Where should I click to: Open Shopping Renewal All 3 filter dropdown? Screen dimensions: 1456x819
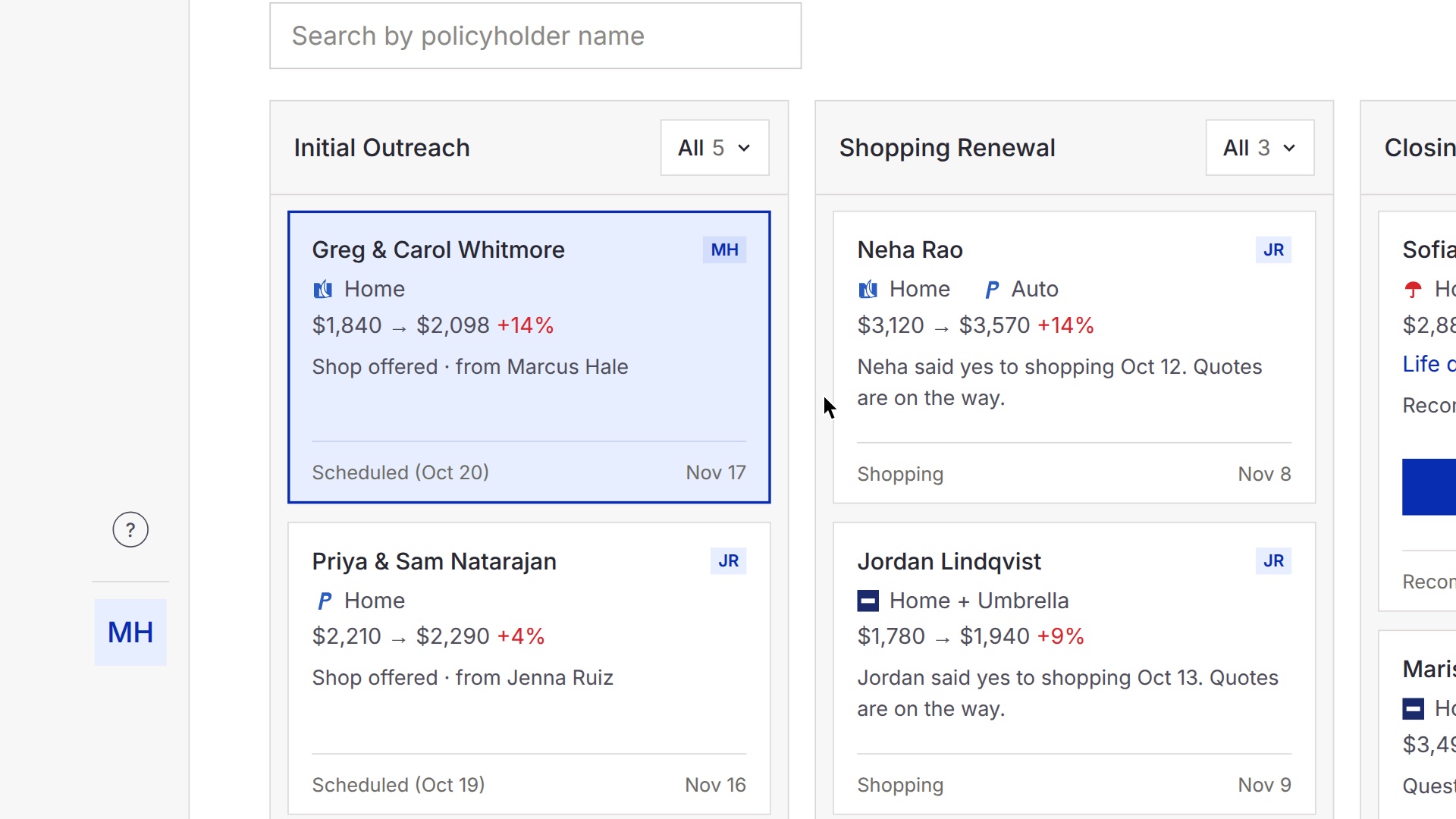tap(1260, 148)
